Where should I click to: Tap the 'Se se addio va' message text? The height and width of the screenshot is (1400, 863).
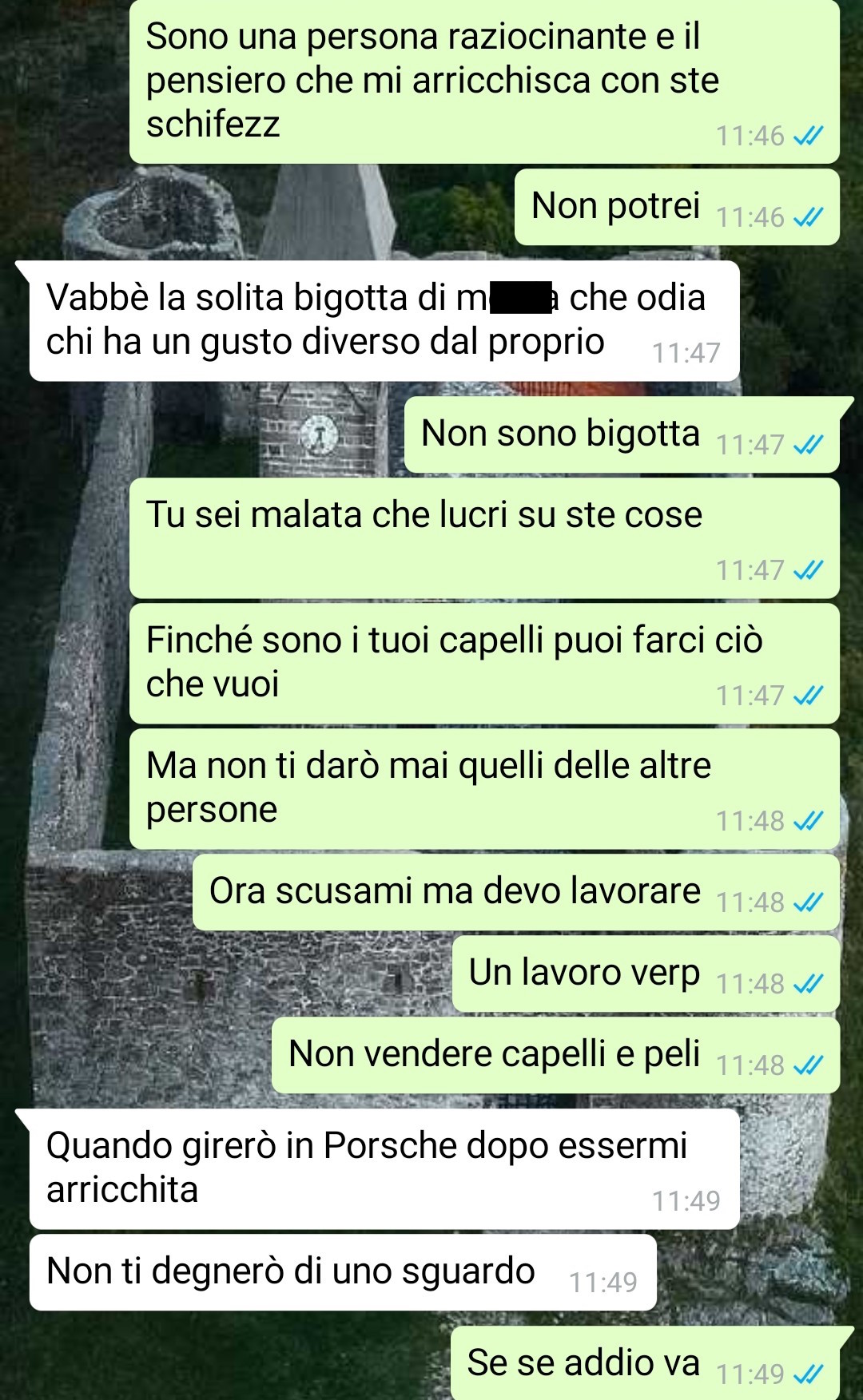[x=583, y=1362]
